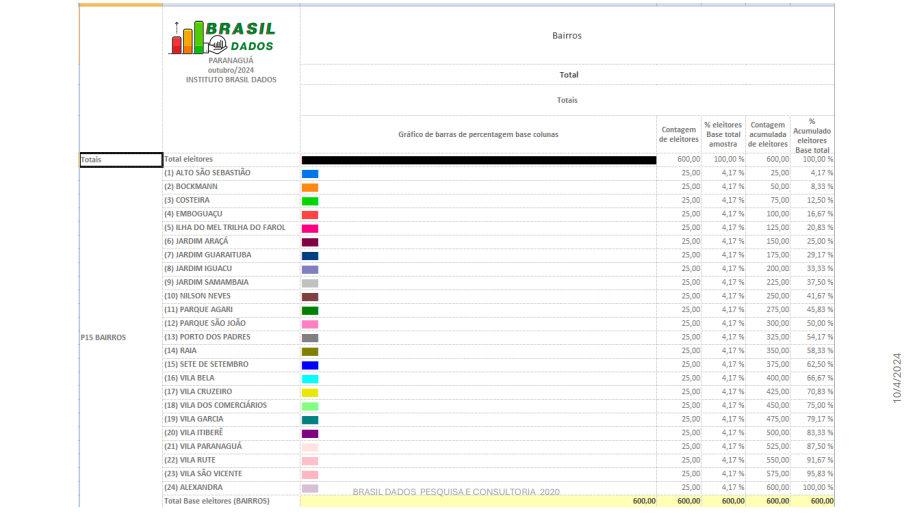Click the Contagem acumulada de eleitores header
The width and height of the screenshot is (913, 515).
[x=767, y=135]
